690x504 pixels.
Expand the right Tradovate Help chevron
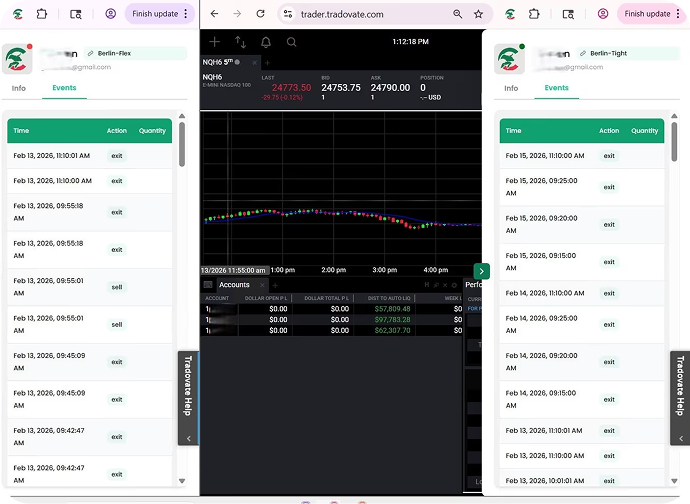click(x=681, y=438)
